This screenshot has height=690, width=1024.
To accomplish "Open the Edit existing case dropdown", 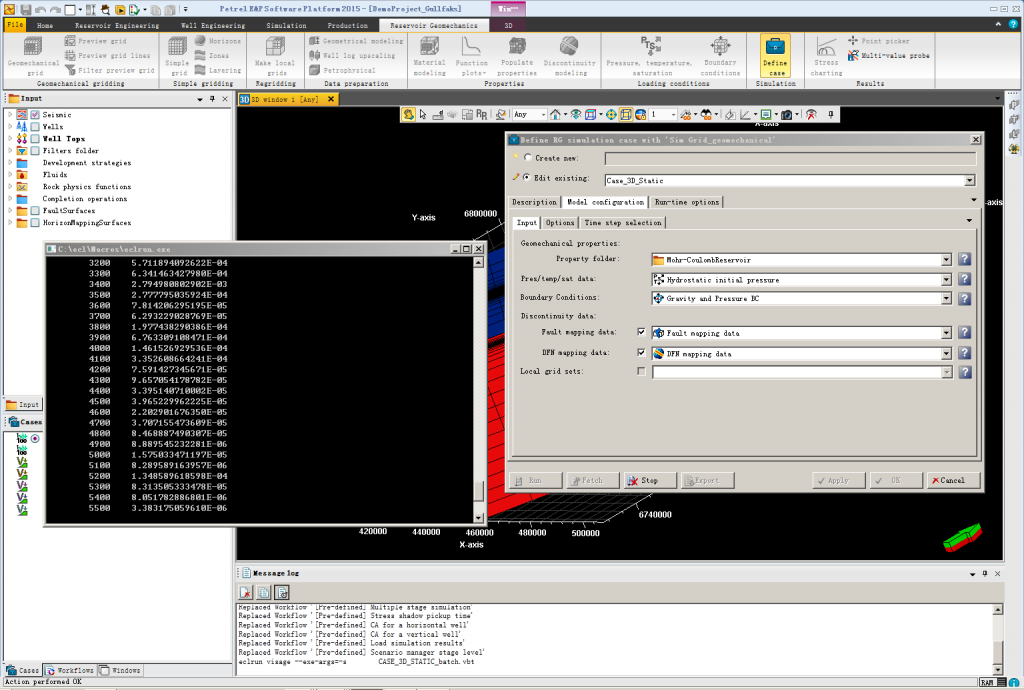I will click(x=970, y=181).
